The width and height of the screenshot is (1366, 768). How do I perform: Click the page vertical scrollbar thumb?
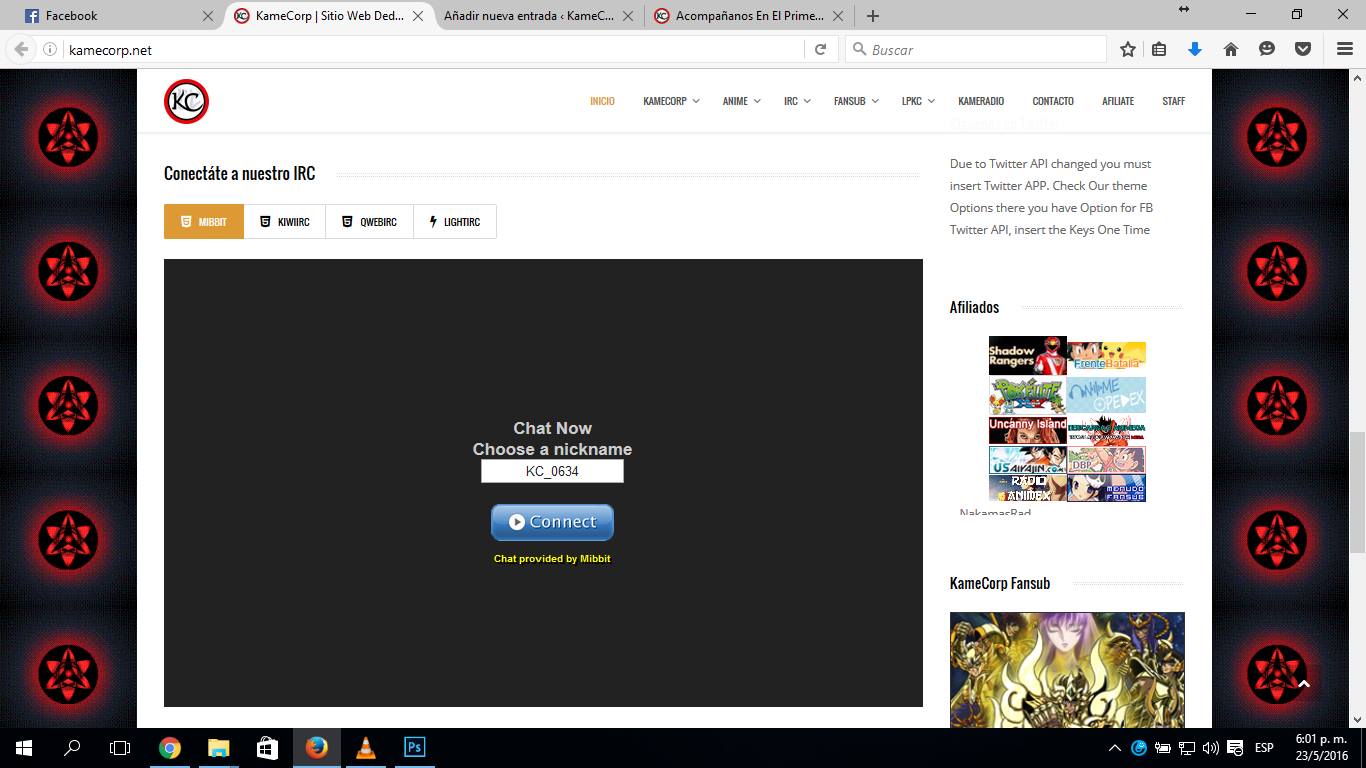tap(1357, 492)
